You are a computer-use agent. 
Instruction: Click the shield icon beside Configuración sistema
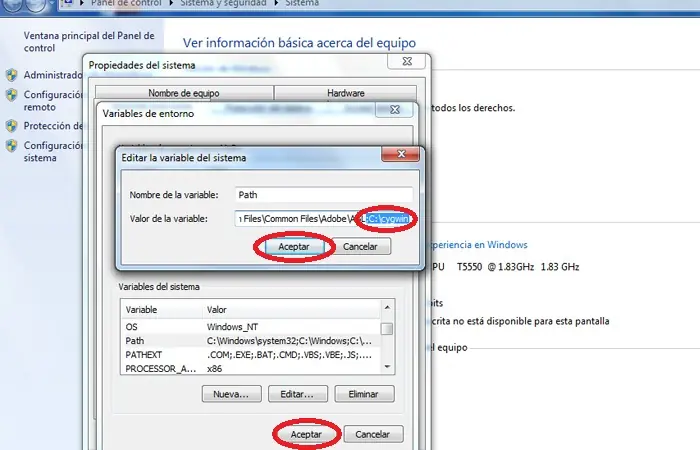tap(12, 146)
